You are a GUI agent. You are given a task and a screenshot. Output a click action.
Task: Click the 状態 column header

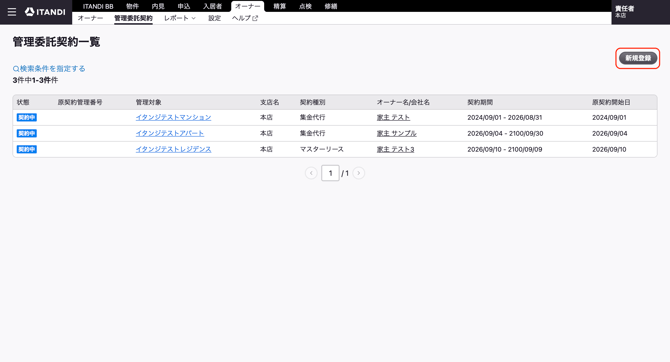point(23,102)
